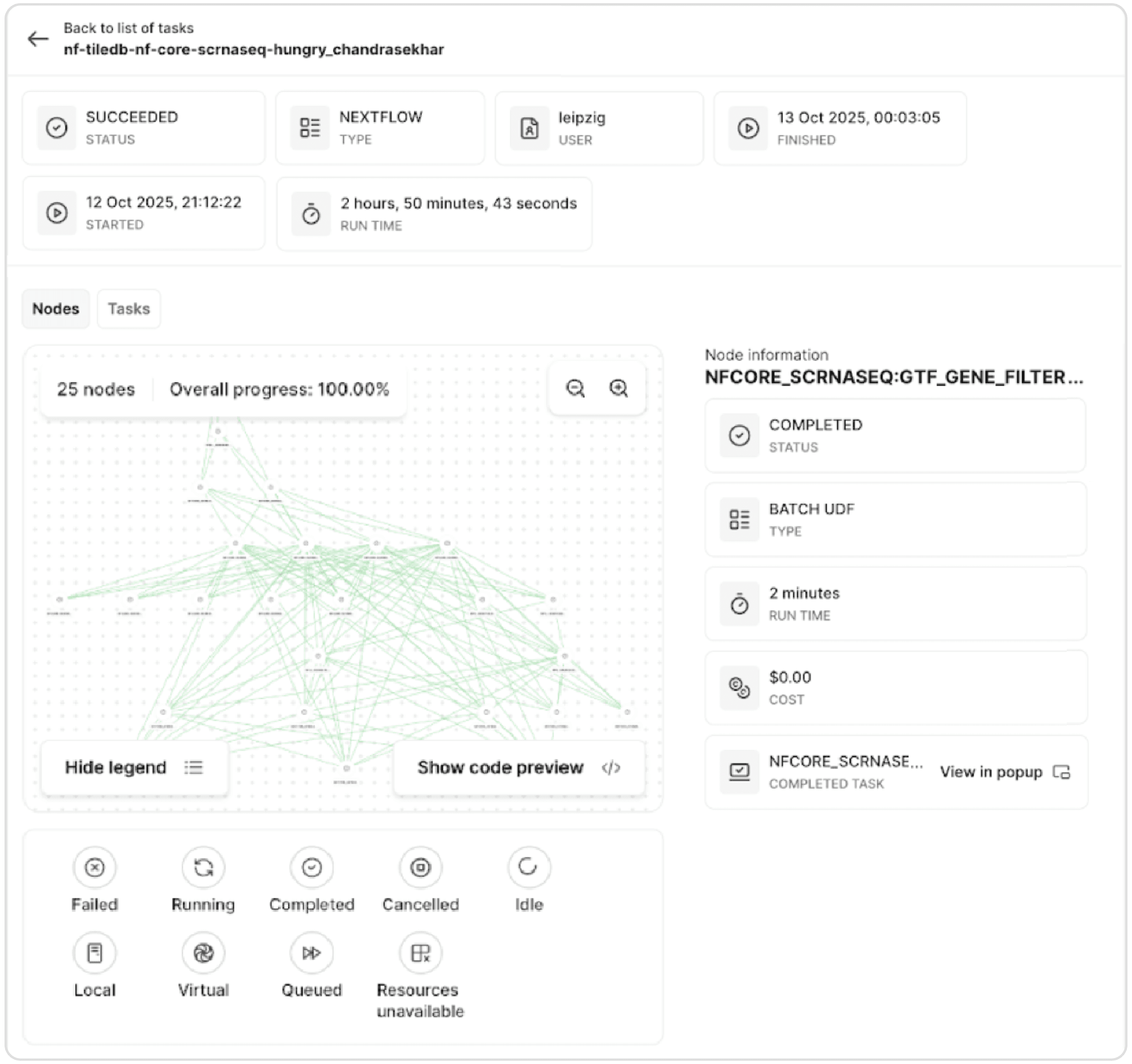Click the Failed legend icon
The image size is (1132, 1064).
click(95, 867)
